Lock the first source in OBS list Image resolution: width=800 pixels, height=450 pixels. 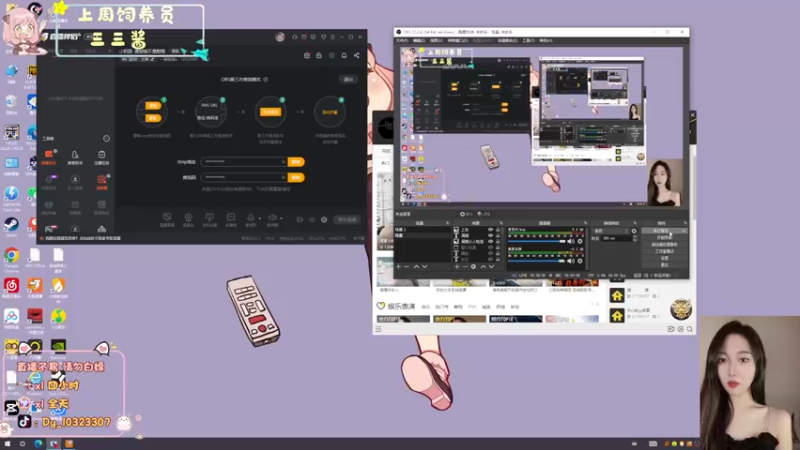coord(498,230)
